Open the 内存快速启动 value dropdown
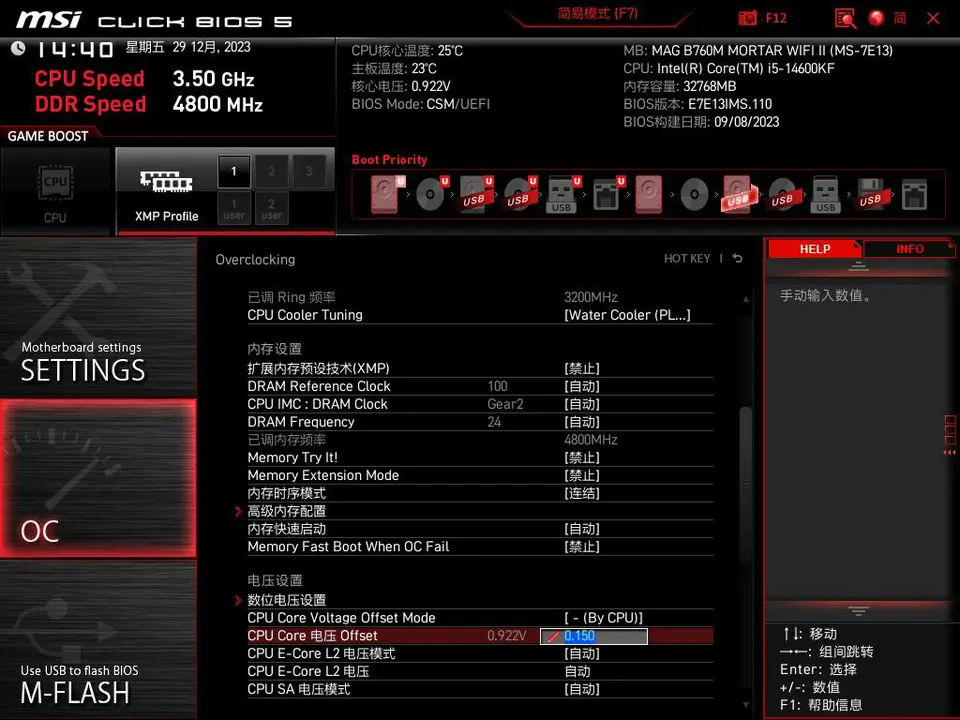Image resolution: width=960 pixels, height=720 pixels. pos(582,528)
